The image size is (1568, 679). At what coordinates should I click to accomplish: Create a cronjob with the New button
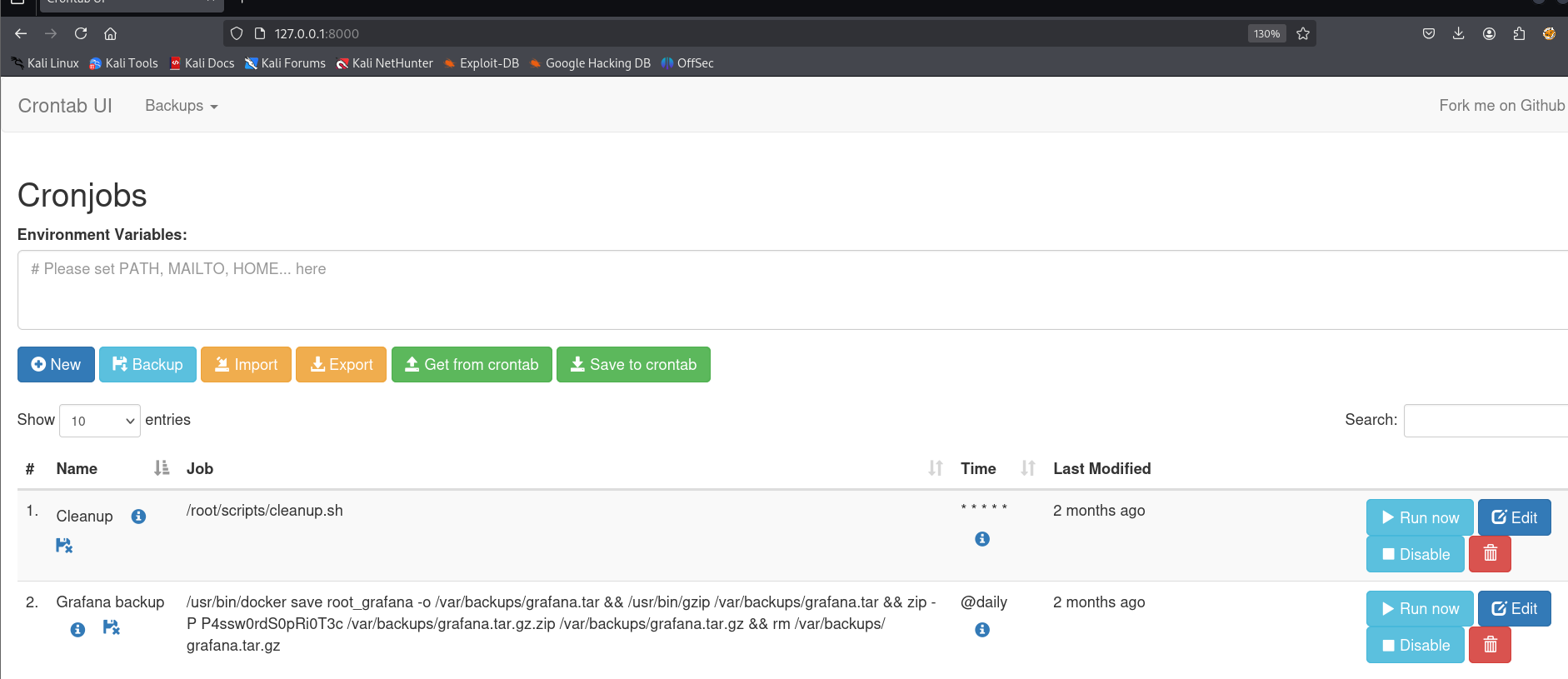click(x=56, y=365)
